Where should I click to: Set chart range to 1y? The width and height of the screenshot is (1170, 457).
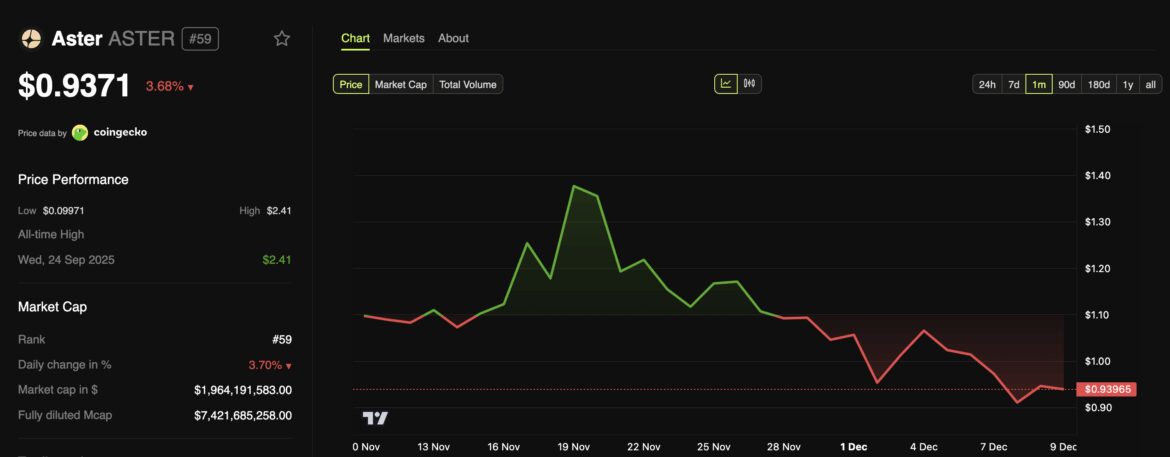(1128, 84)
